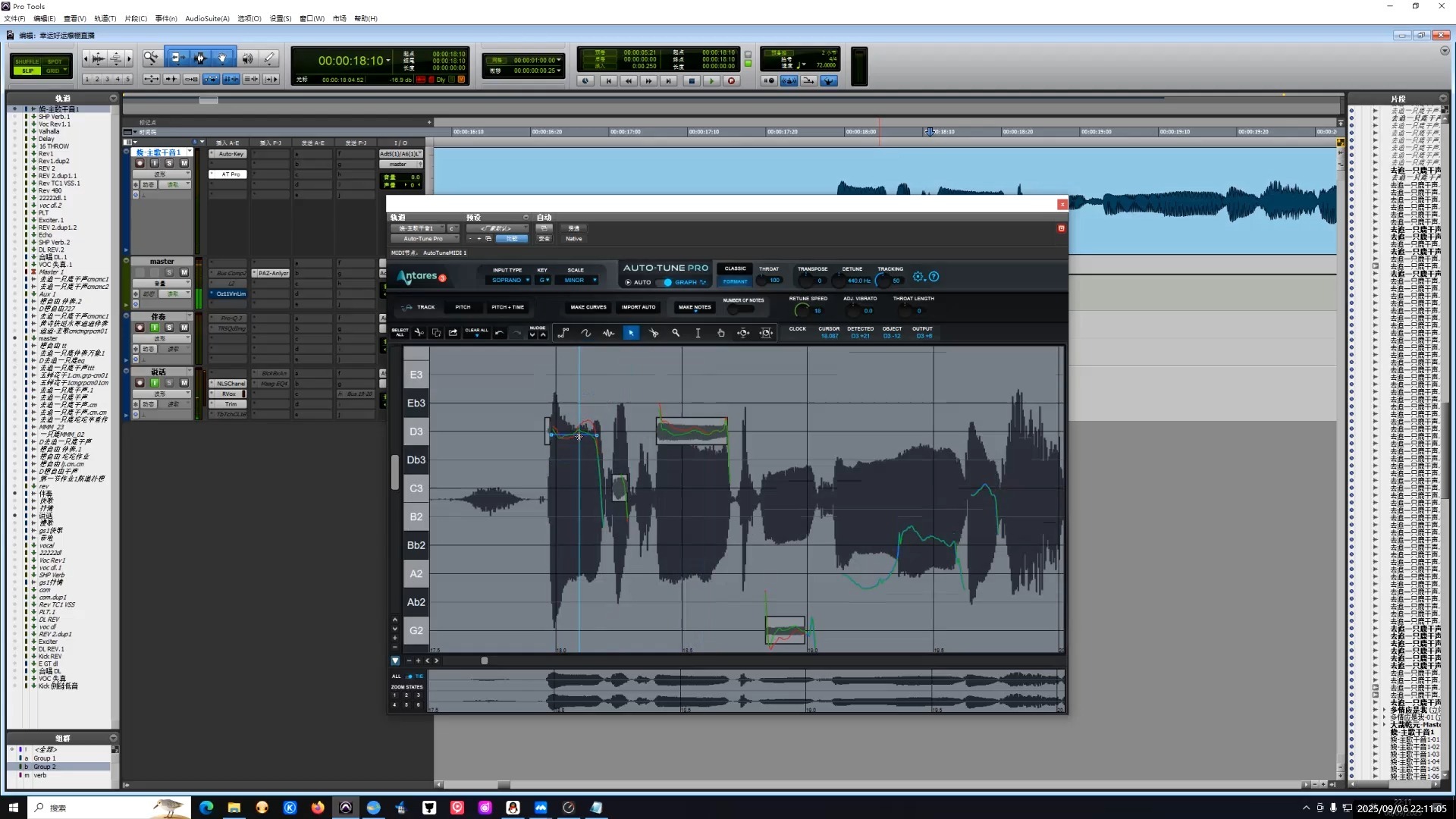Choose the Auto-Tune hand scroll tool
1456x819 pixels.
(721, 333)
